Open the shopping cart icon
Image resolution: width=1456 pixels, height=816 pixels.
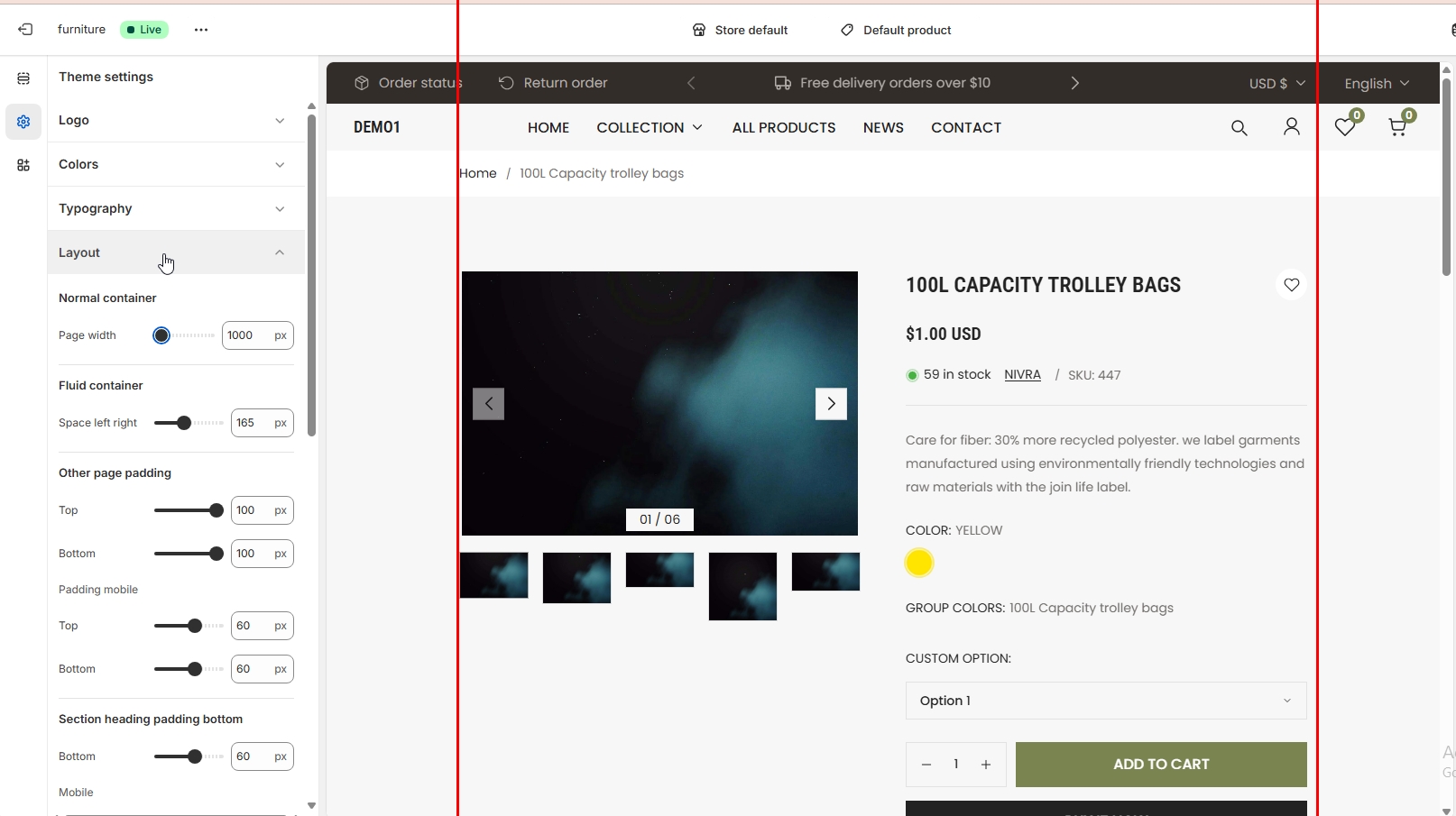pos(1397,127)
